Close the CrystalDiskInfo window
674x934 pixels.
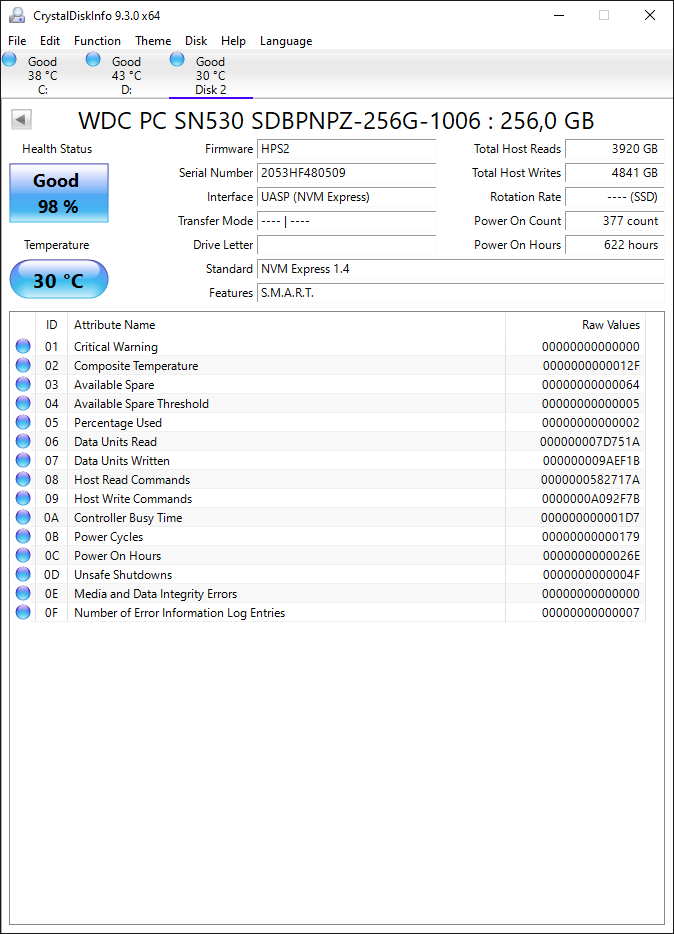tap(650, 15)
